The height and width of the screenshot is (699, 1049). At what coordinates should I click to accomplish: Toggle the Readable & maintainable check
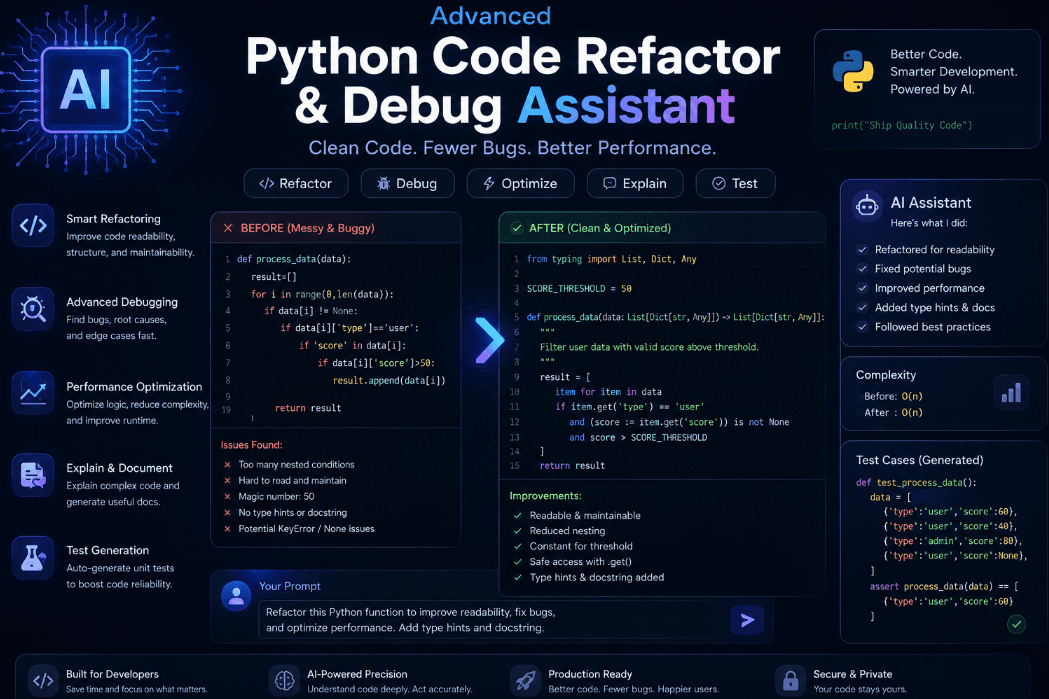(517, 516)
